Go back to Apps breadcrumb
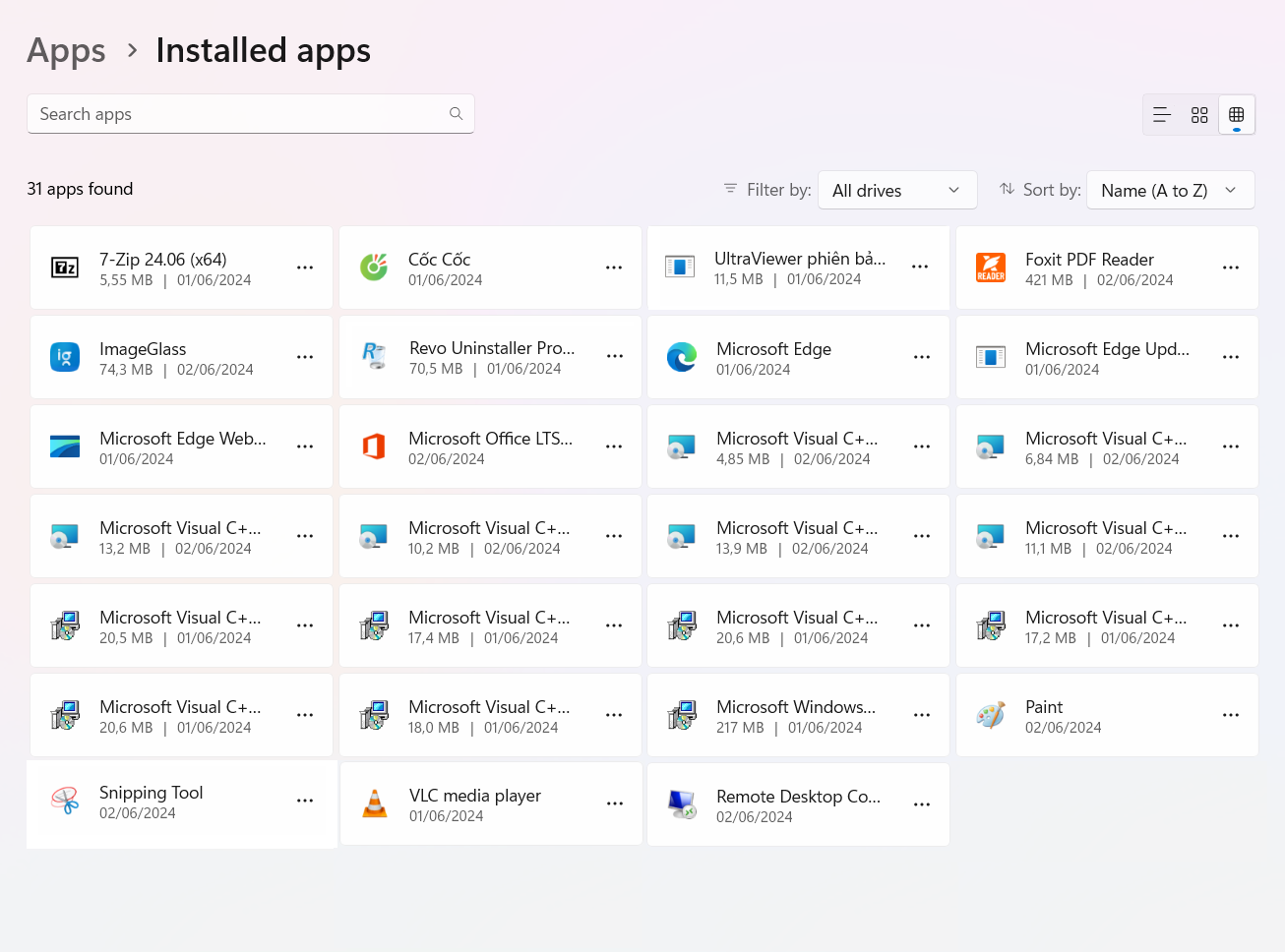Screen dimensions: 1285x952 click(x=66, y=51)
